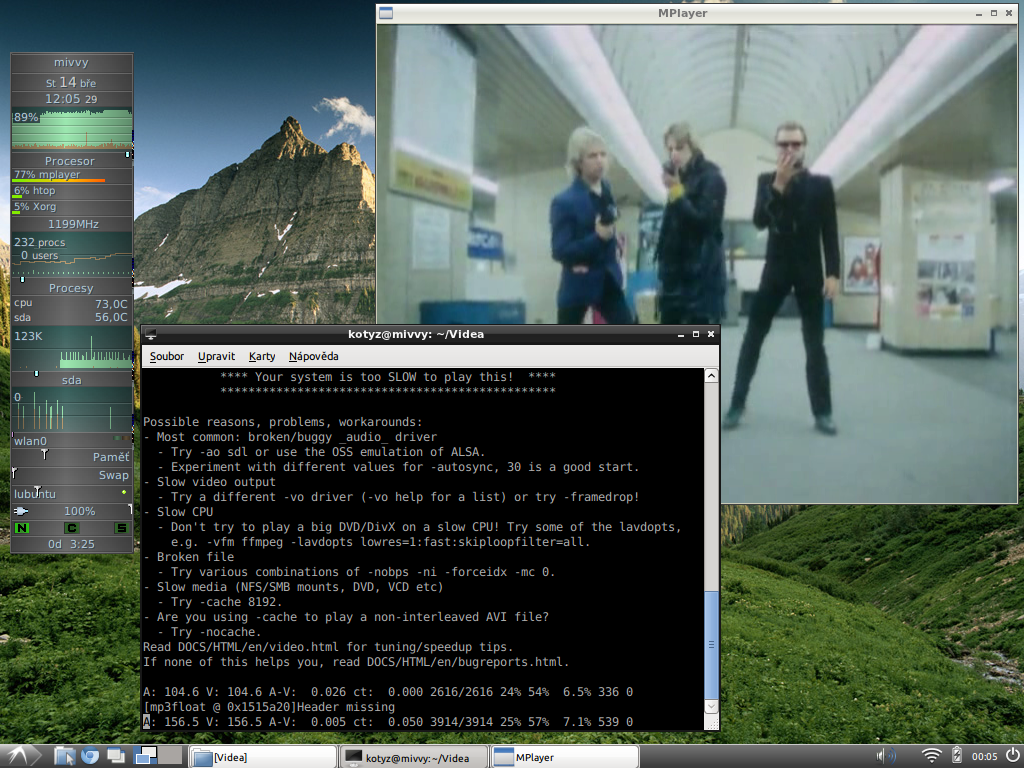The height and width of the screenshot is (768, 1024).
Task: Open the Nápověda menu in the terminal
Action: 313,356
